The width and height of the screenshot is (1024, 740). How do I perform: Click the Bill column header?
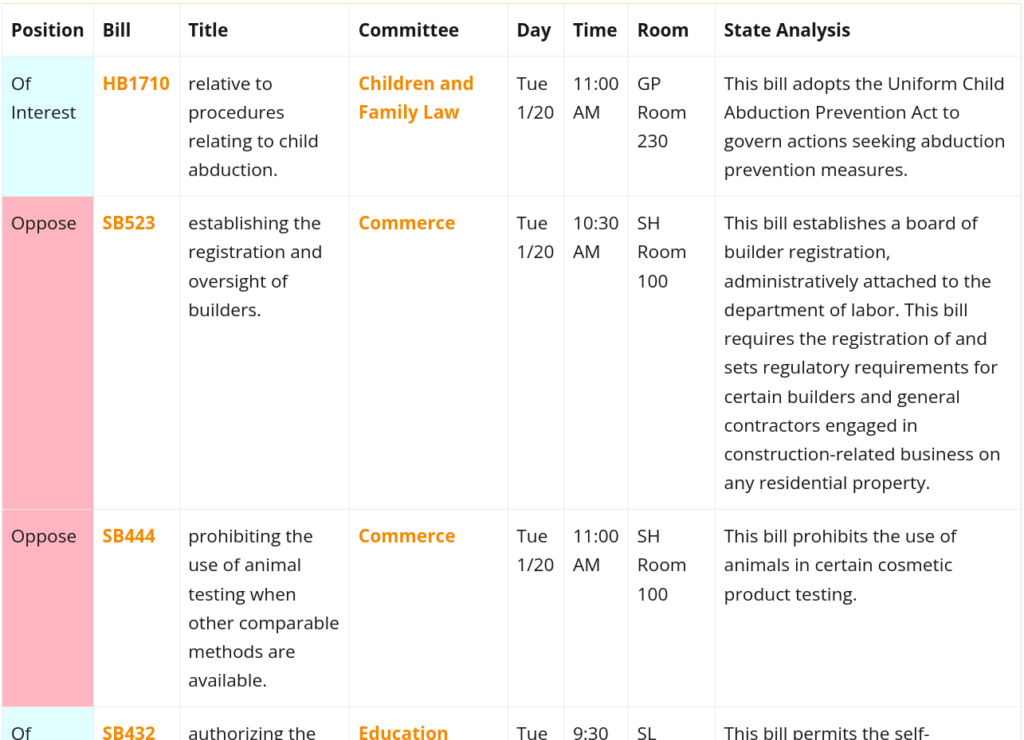[117, 30]
